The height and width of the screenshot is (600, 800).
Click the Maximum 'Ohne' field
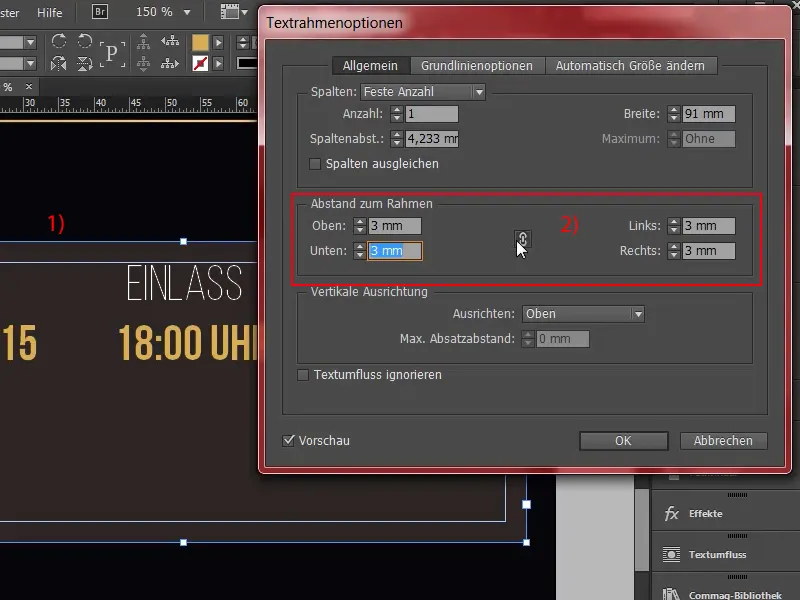coord(709,139)
